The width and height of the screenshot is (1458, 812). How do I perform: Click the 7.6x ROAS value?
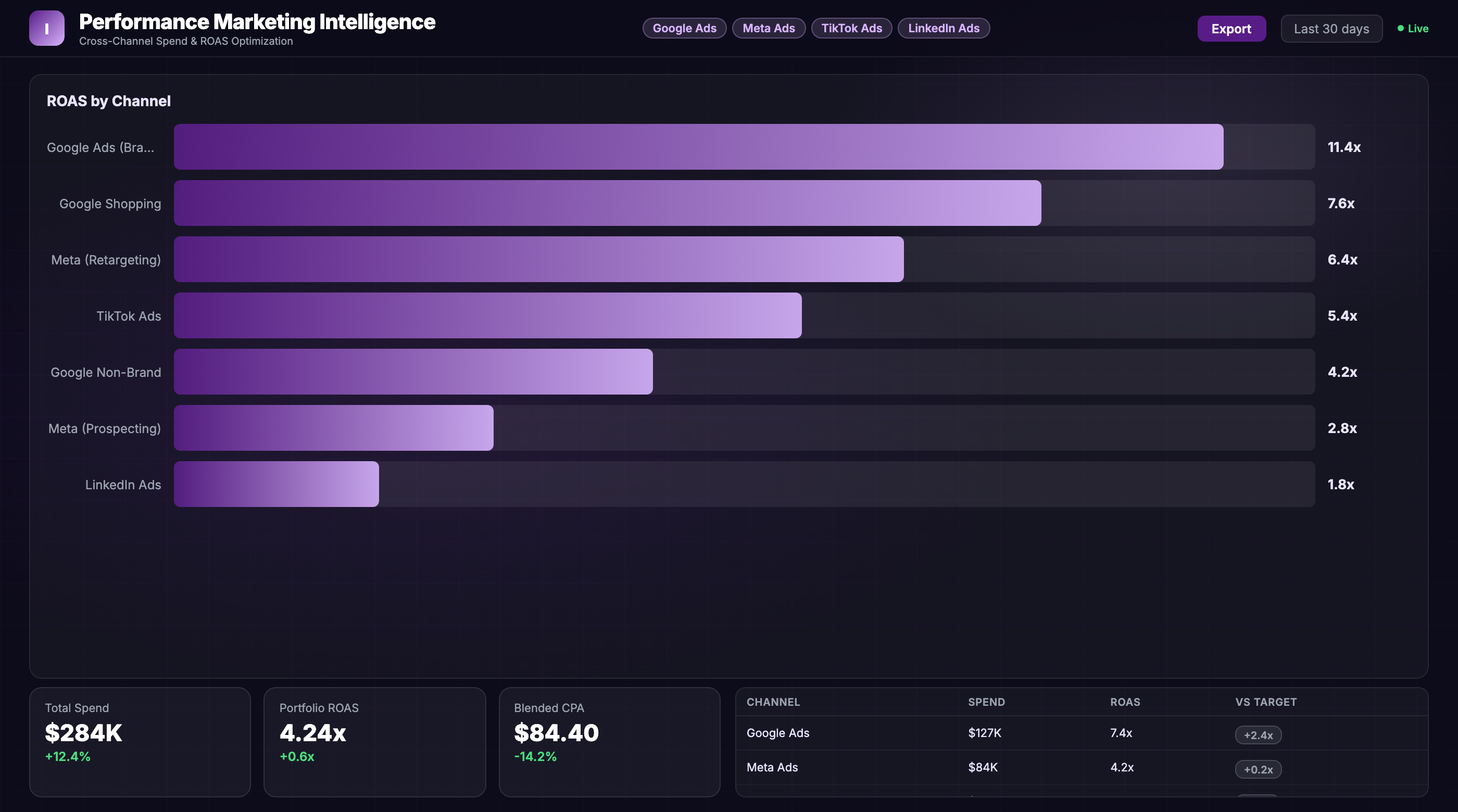(x=1341, y=203)
